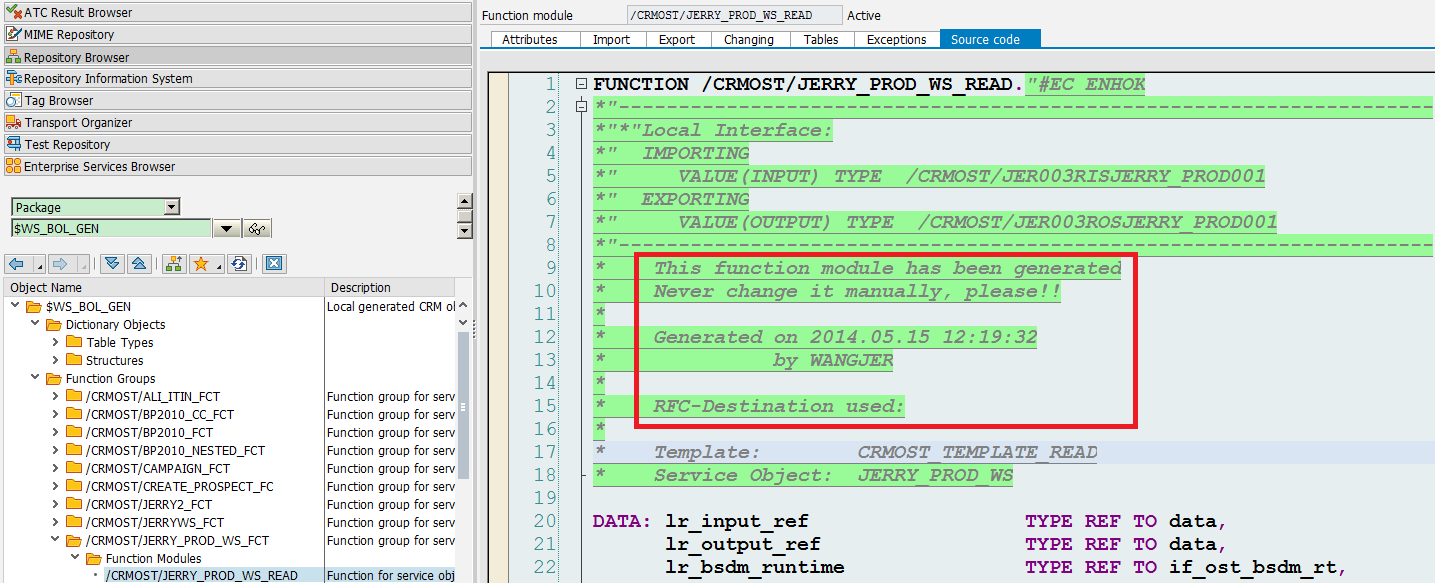Click the Collapse all nodes icon
The image size is (1435, 583).
click(x=139, y=264)
